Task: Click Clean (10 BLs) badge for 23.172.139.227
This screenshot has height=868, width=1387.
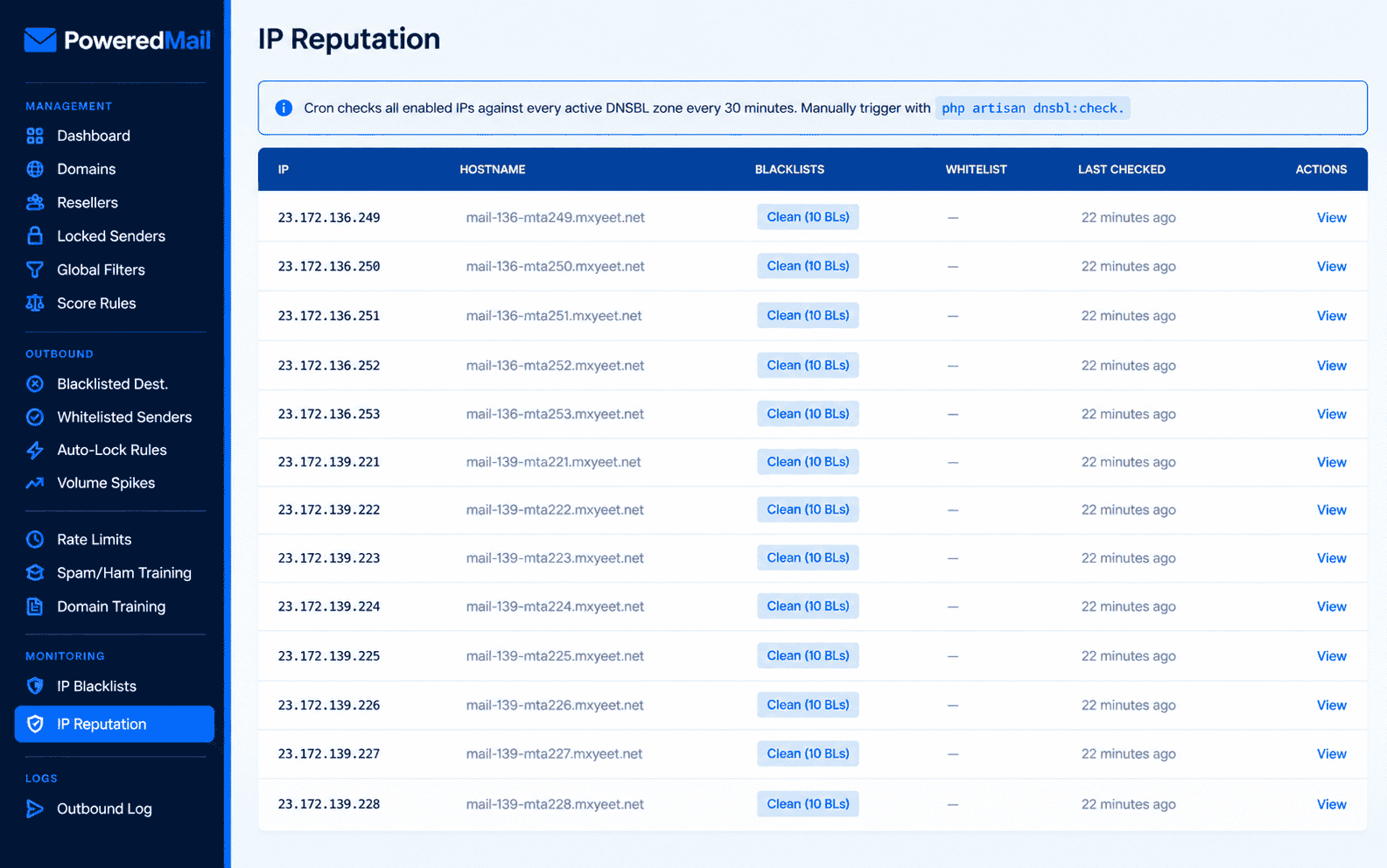Action: 808,753
